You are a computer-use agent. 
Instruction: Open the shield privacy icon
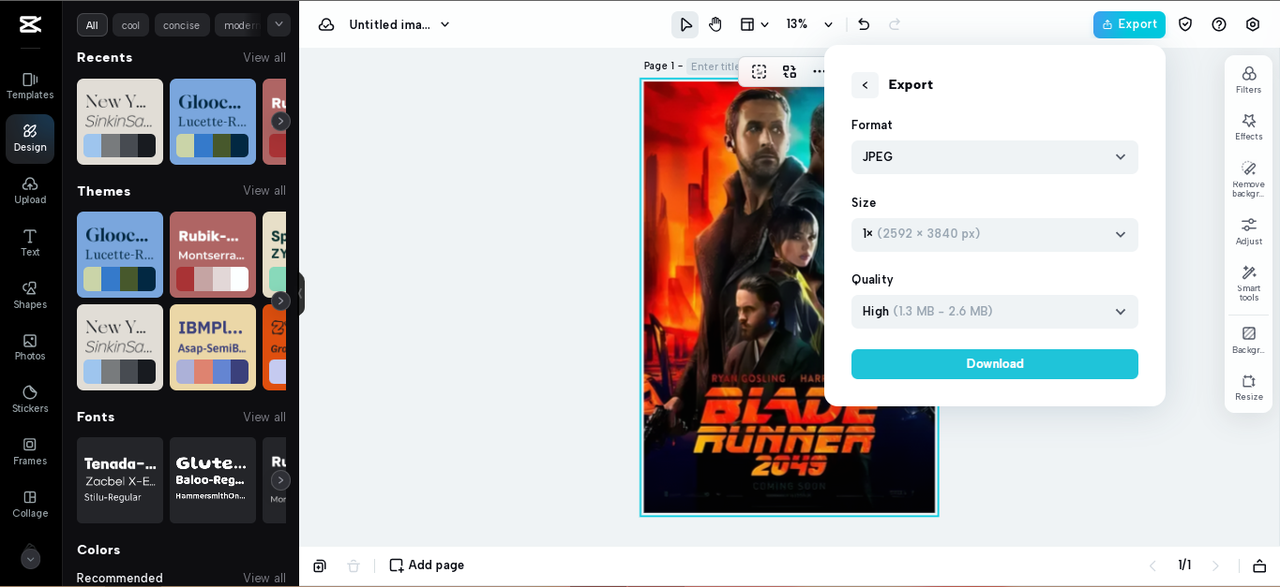pyautogui.click(x=1185, y=24)
